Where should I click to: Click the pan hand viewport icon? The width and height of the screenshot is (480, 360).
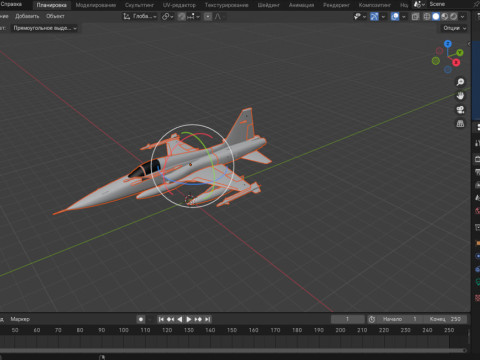(460, 96)
